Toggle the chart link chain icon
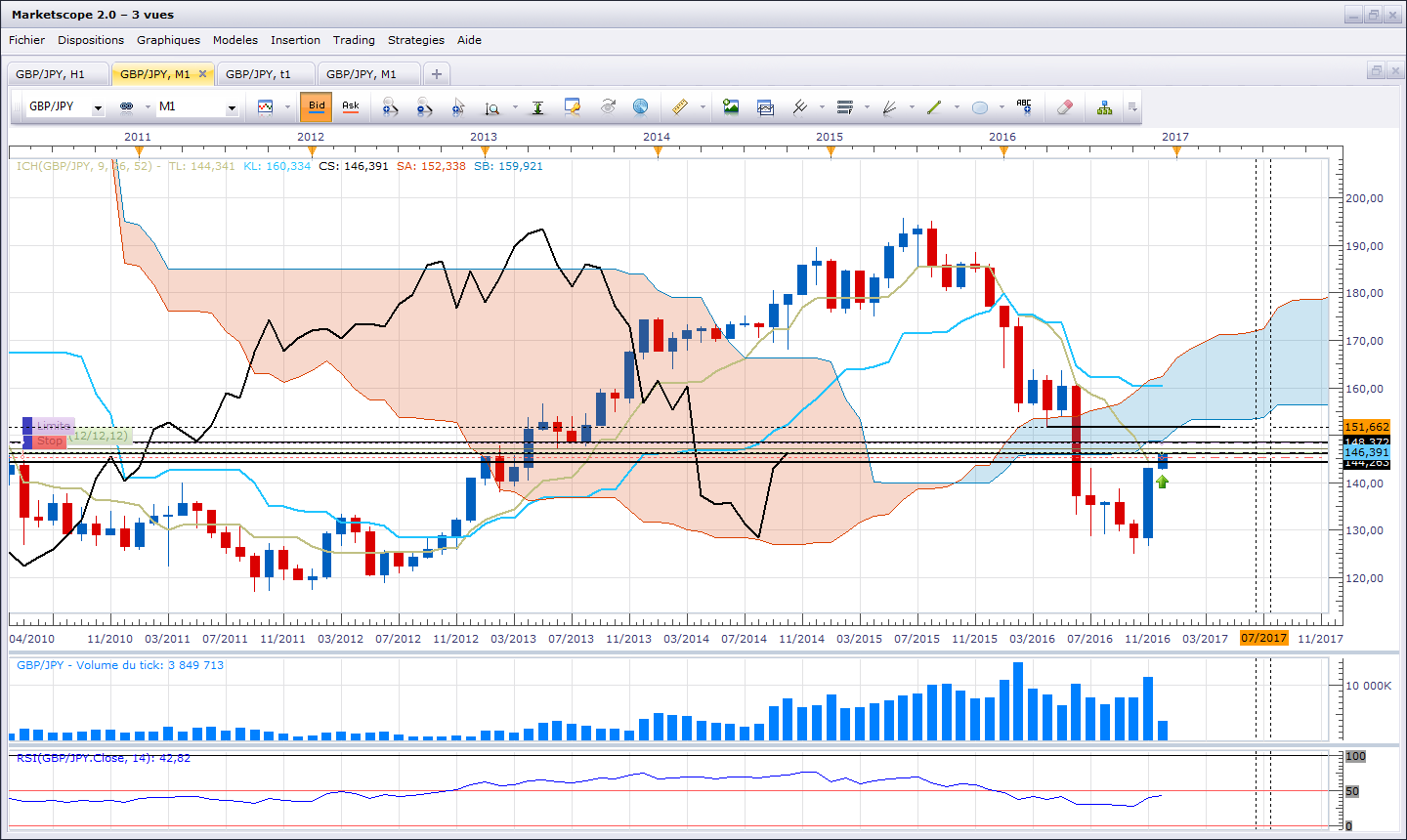 click(126, 106)
